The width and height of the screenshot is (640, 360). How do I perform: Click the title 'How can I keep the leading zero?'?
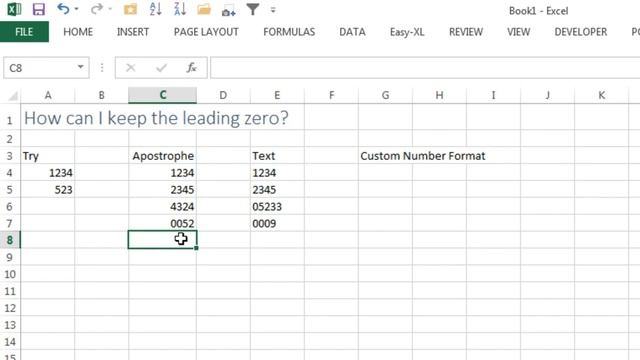click(x=156, y=118)
